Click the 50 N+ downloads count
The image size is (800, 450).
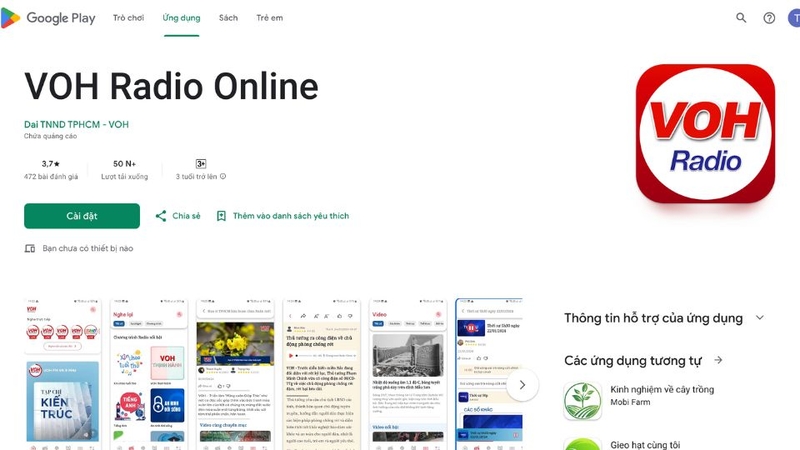124,164
